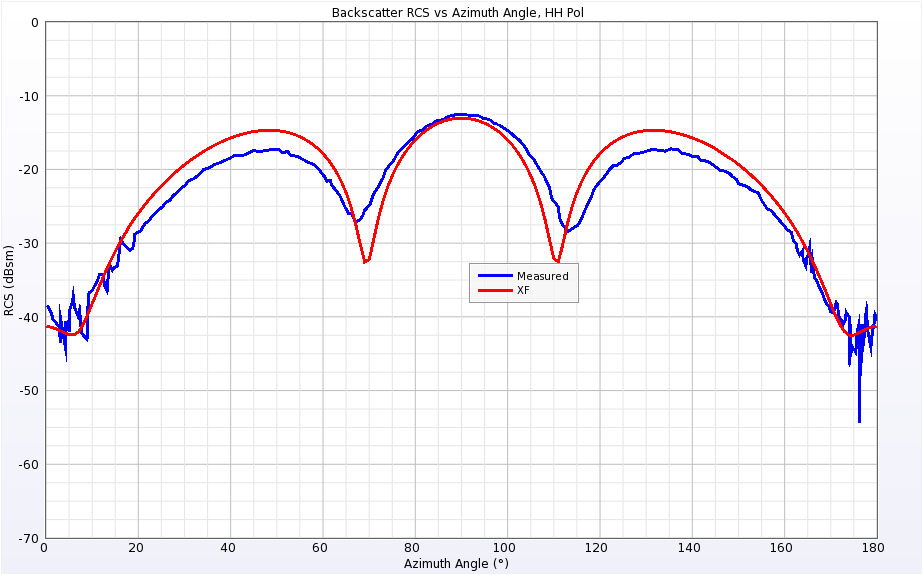The image size is (923, 575).
Task: Click the y-axis tick label '-50'
Action: tap(30, 391)
